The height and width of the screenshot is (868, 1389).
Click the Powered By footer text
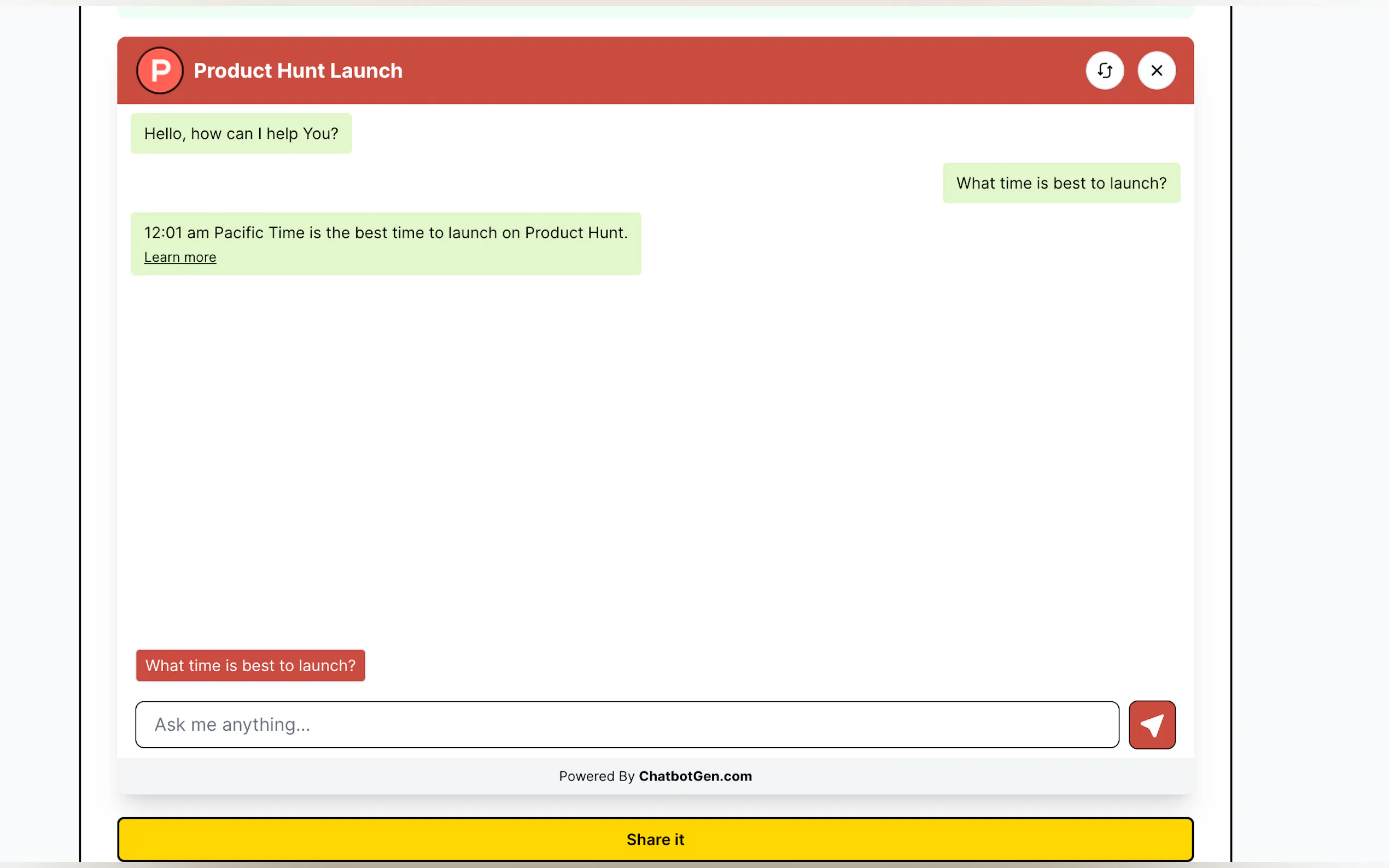tap(596, 776)
